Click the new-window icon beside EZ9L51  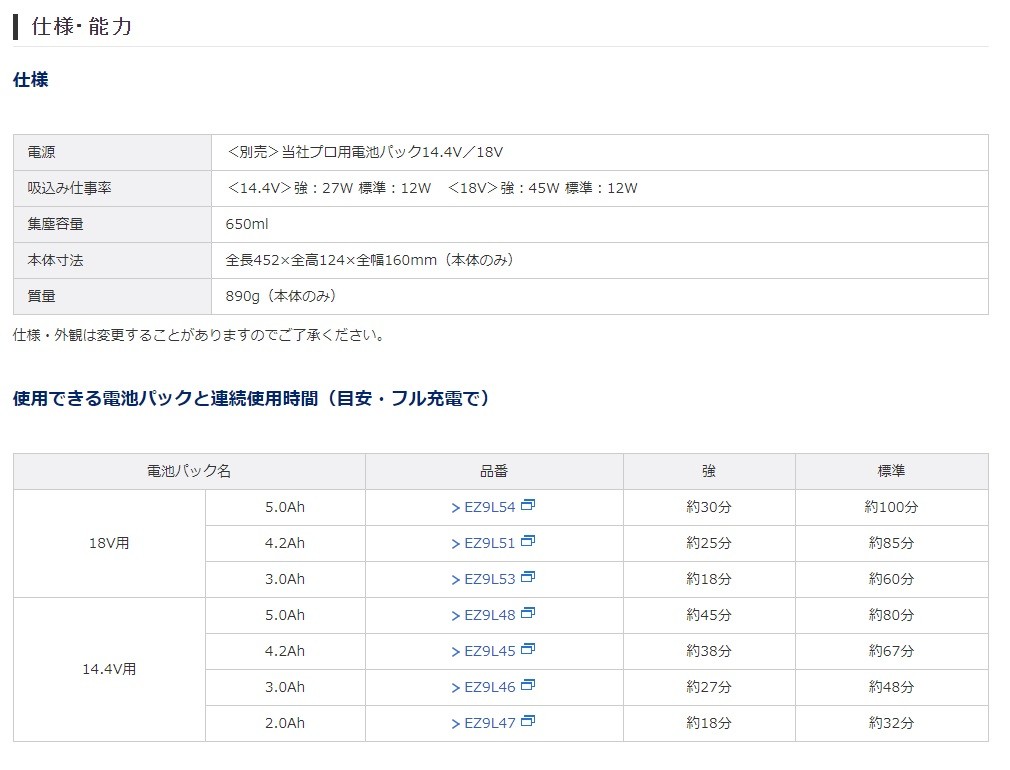tap(528, 541)
